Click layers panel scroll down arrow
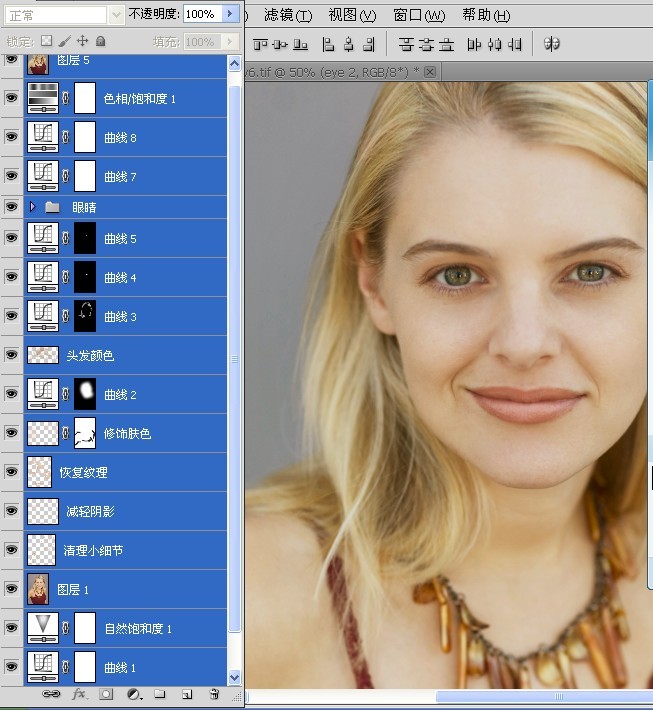653x710 pixels. click(x=234, y=677)
